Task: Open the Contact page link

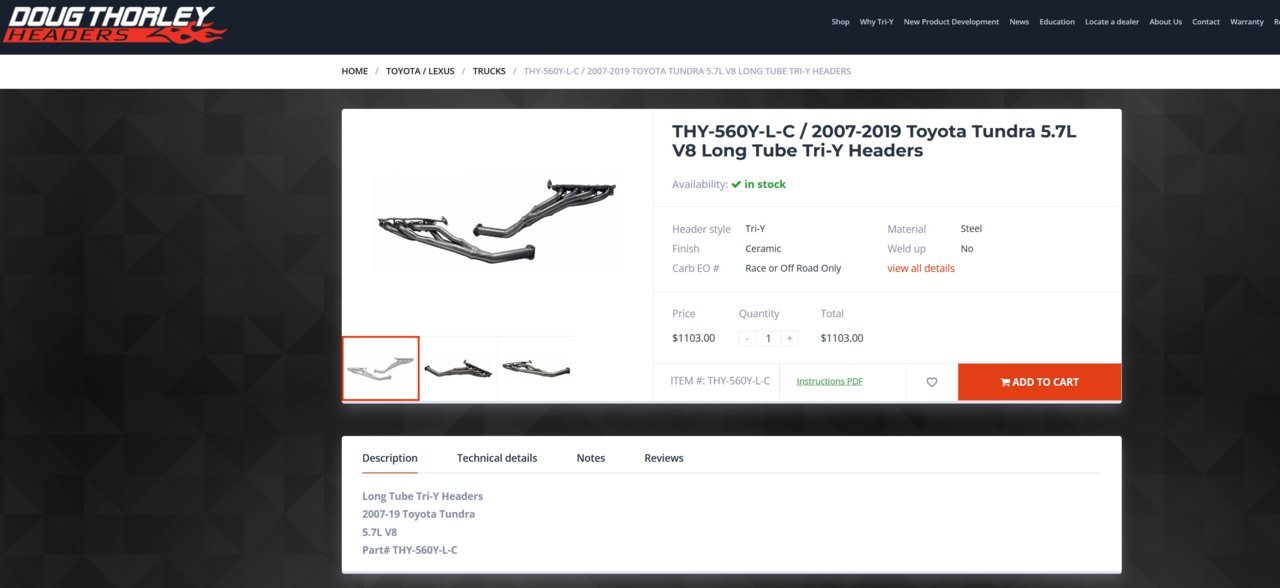Action: pos(1206,22)
